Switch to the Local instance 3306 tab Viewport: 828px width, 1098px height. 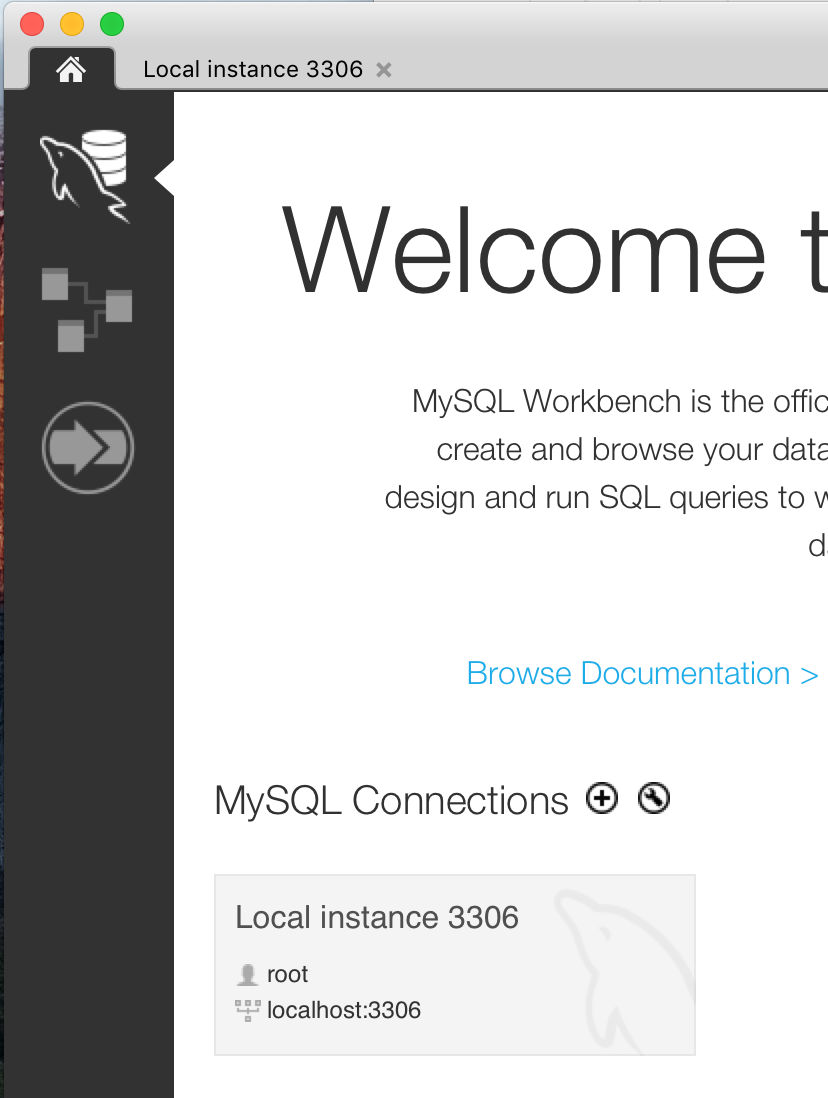pyautogui.click(x=255, y=69)
